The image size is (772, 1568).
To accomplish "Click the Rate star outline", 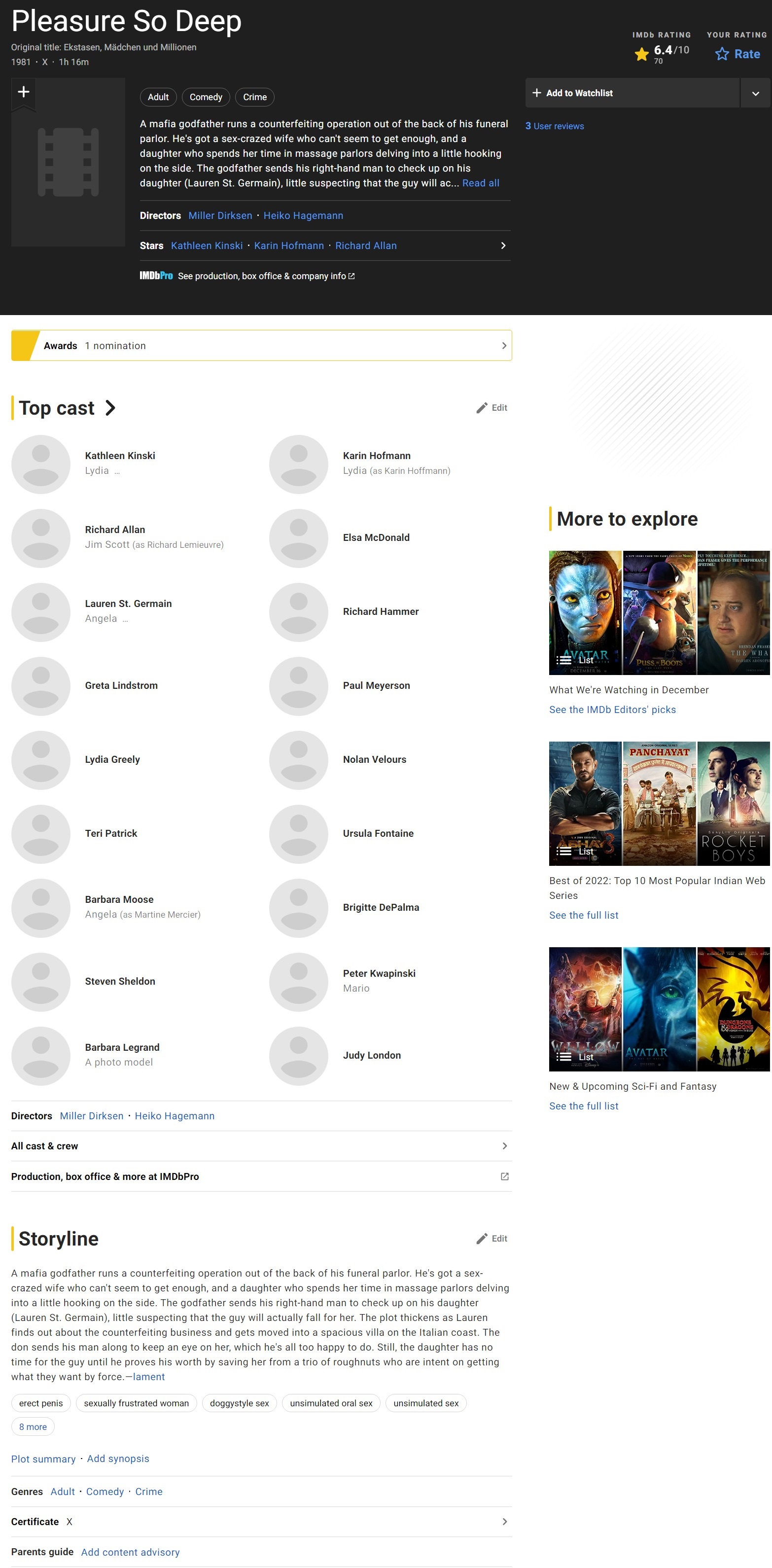I will click(722, 54).
